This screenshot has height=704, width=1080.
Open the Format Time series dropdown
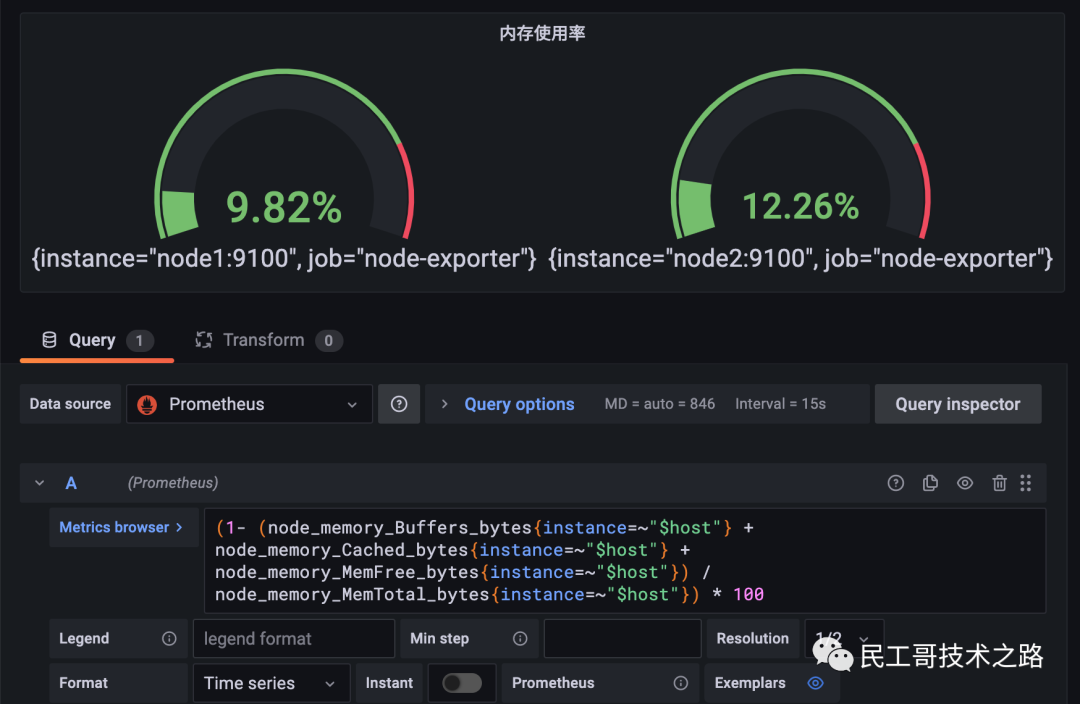[x=271, y=683]
